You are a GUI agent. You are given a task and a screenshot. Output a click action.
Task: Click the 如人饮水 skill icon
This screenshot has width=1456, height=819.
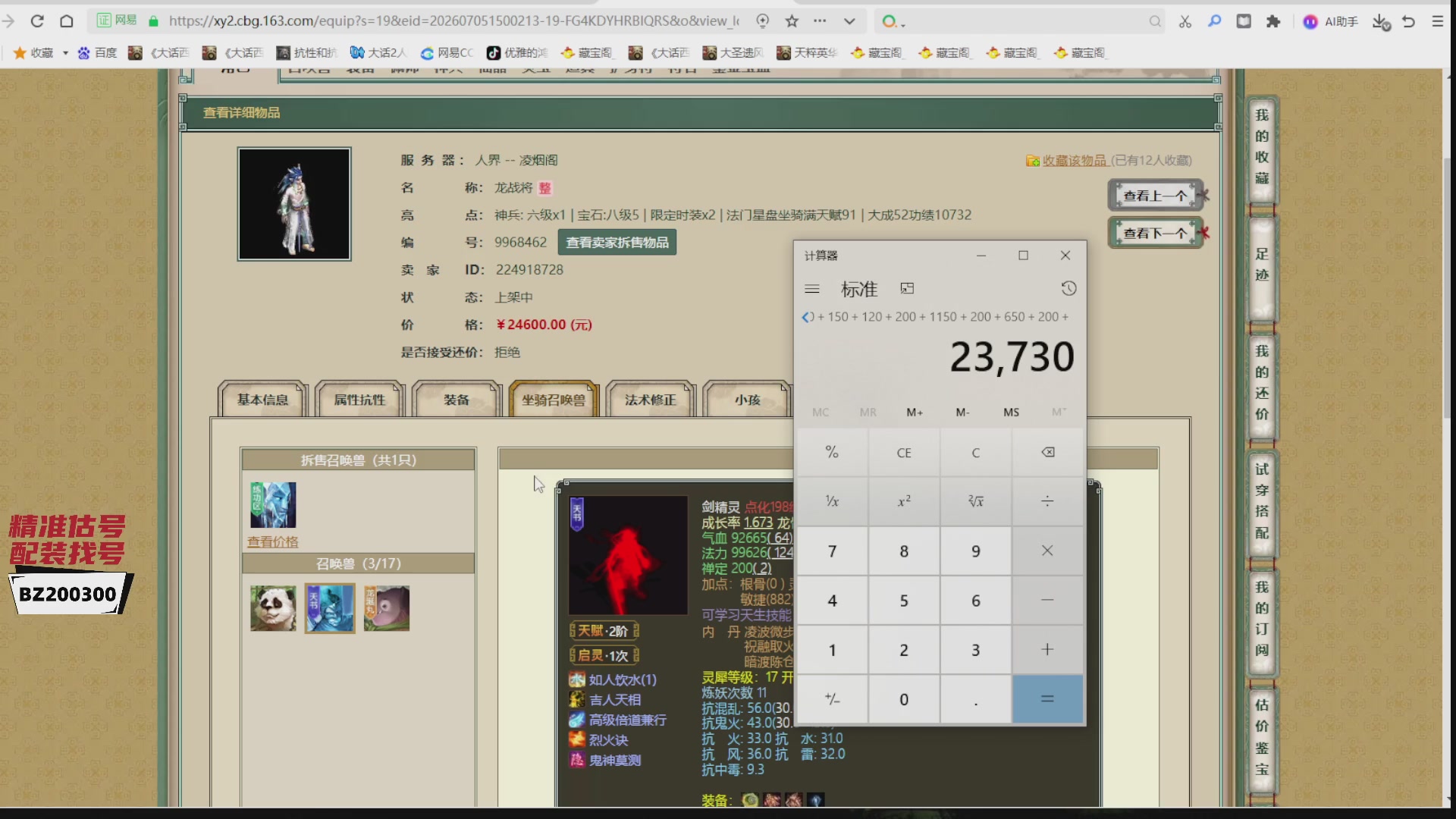577,679
